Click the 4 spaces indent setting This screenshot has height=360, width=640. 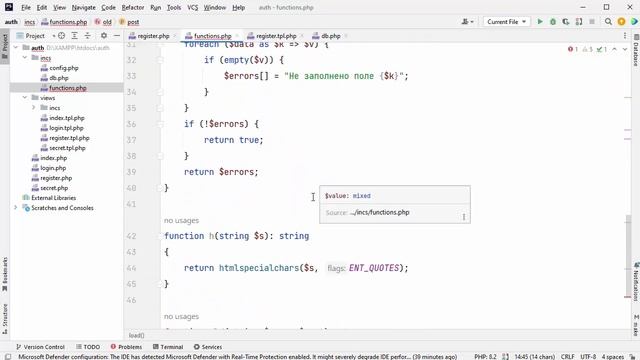613,357
